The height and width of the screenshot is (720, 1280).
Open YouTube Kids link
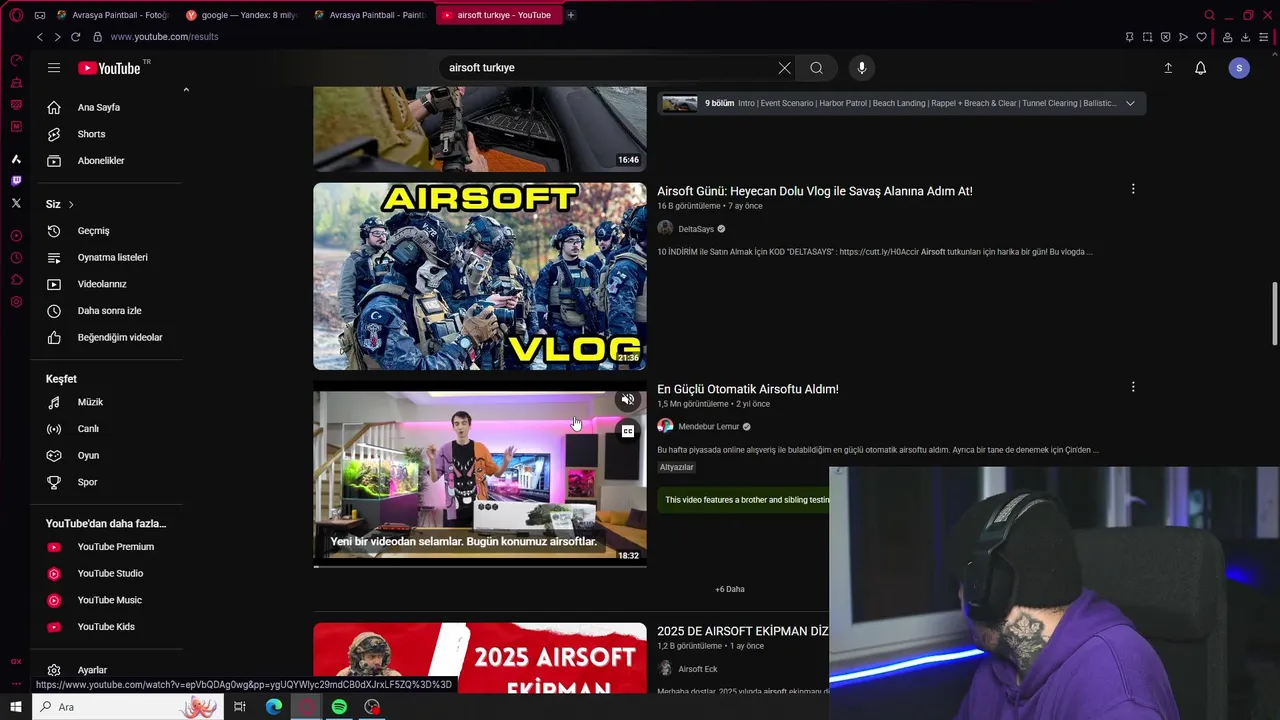tap(106, 627)
